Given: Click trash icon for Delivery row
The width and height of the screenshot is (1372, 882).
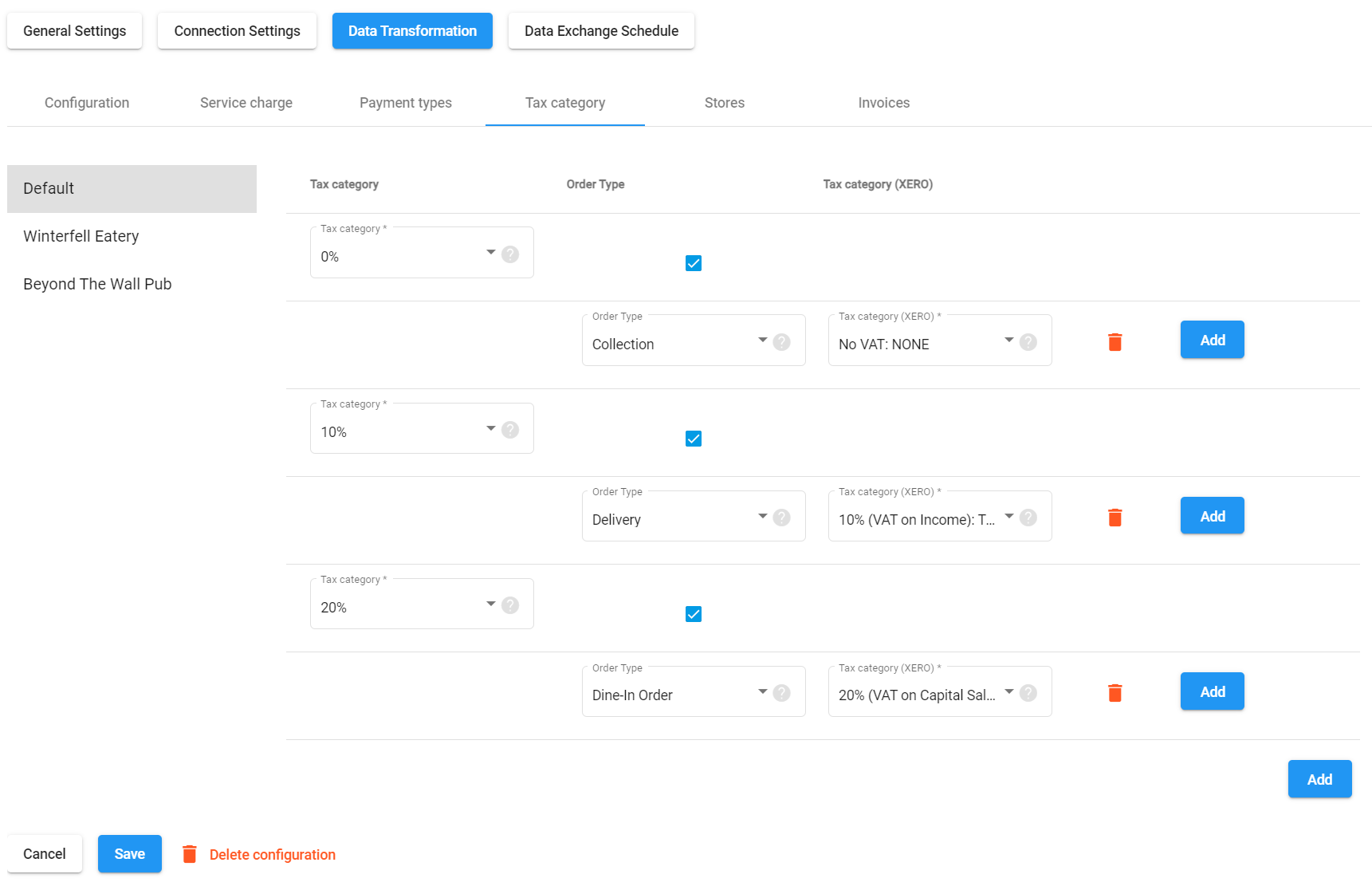Looking at the screenshot, I should point(1115,518).
